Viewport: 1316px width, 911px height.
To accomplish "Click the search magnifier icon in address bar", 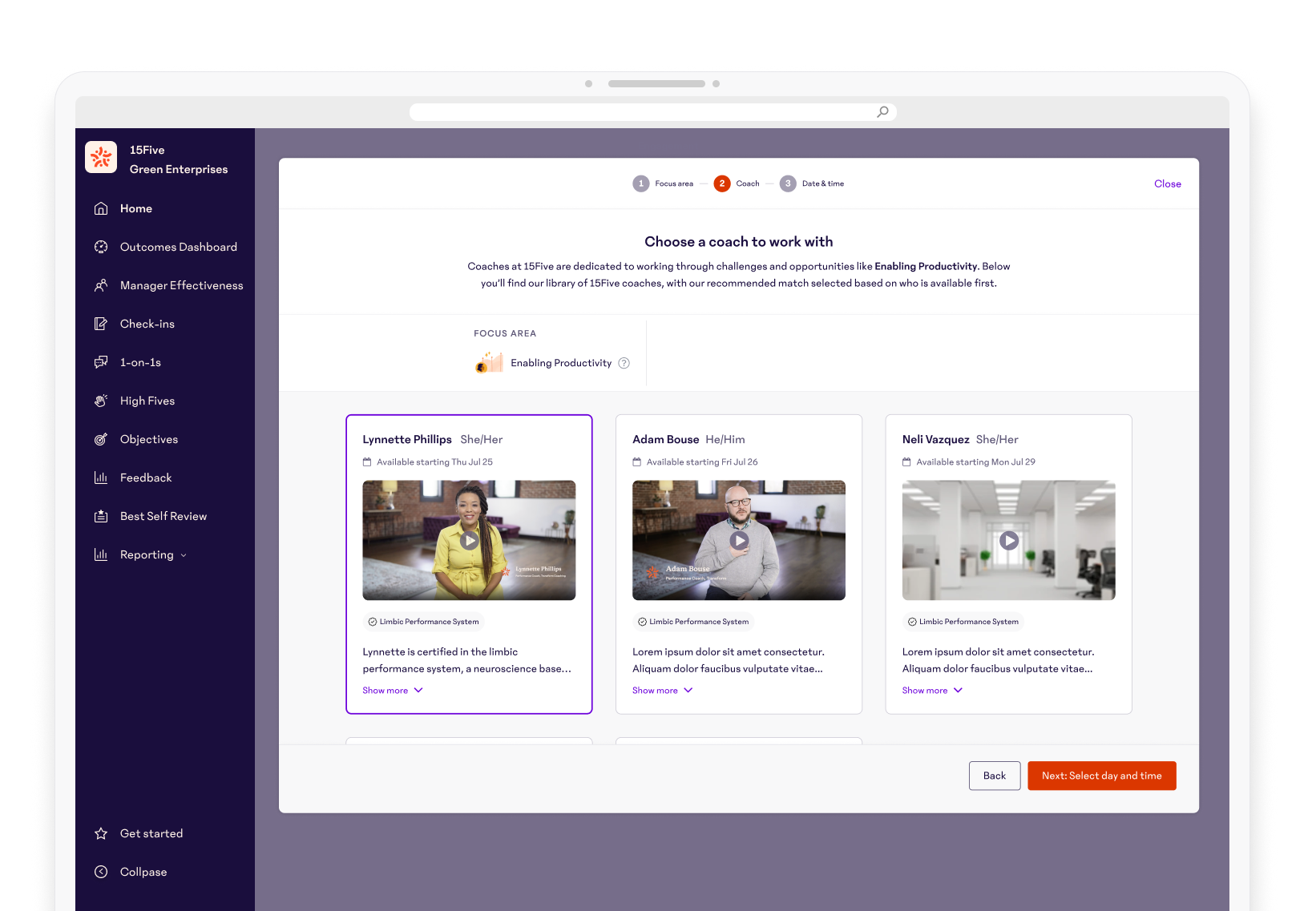I will pos(882,112).
